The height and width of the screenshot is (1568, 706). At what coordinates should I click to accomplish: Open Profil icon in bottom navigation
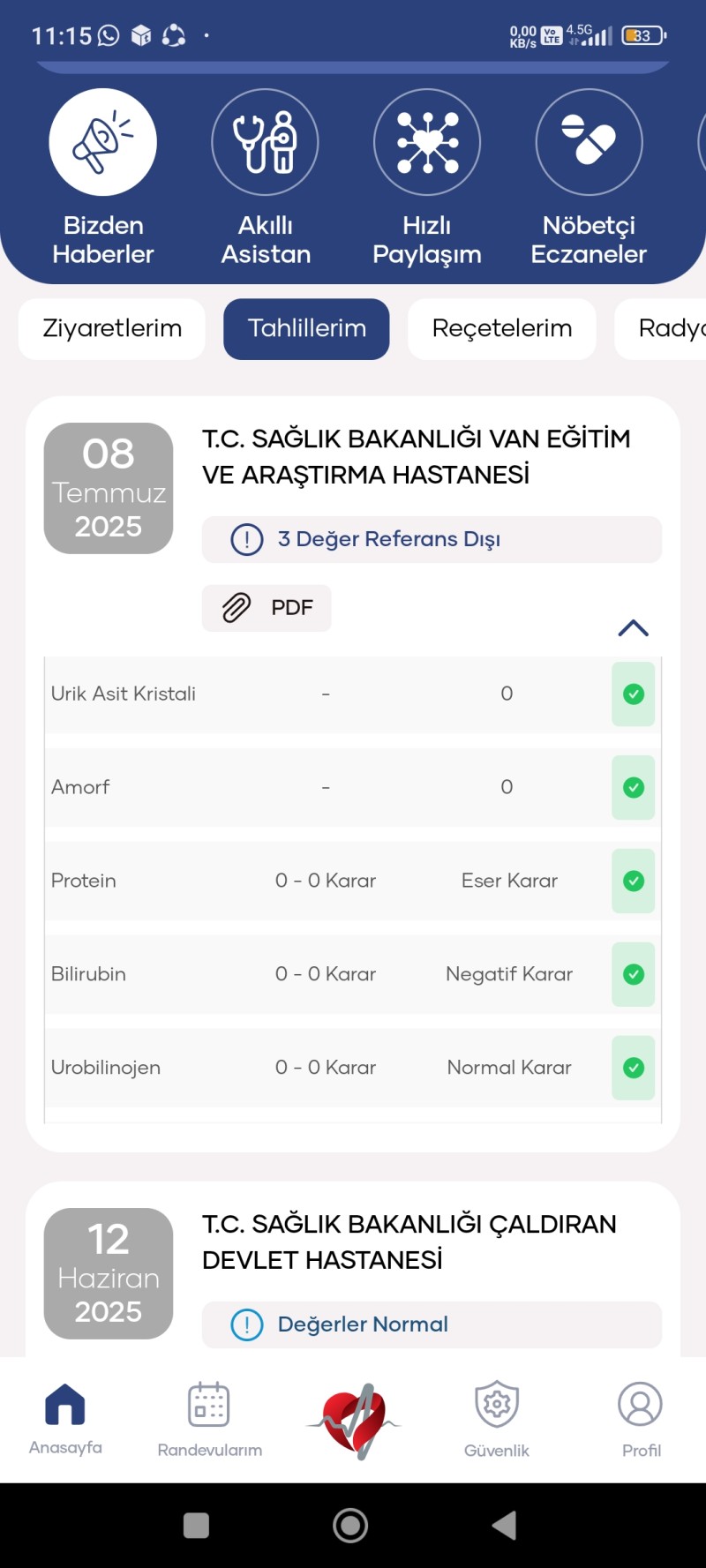641,1404
